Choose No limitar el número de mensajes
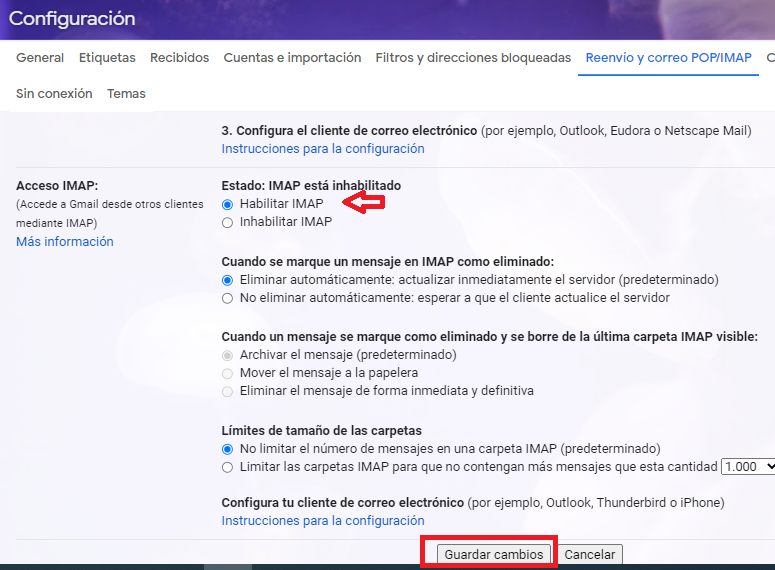 coord(227,449)
